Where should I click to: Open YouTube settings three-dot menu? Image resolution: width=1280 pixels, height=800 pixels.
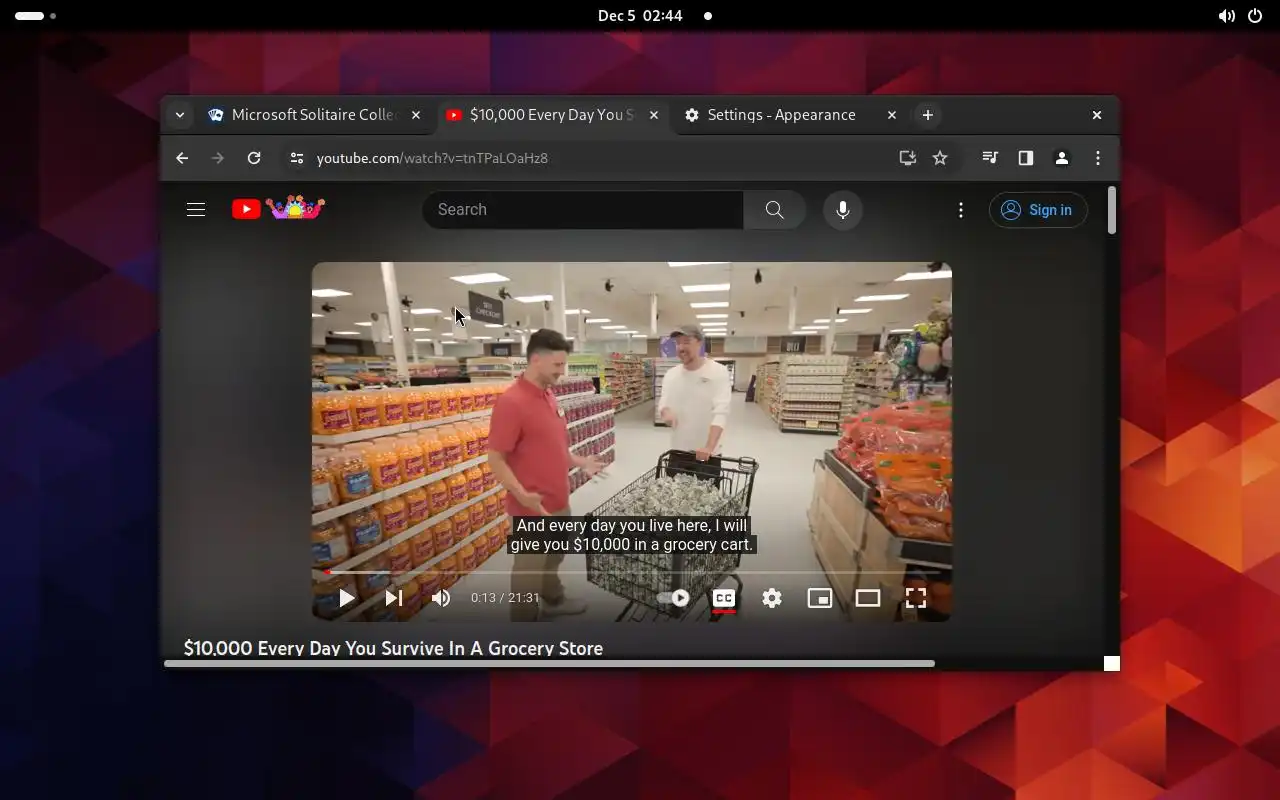coord(961,210)
